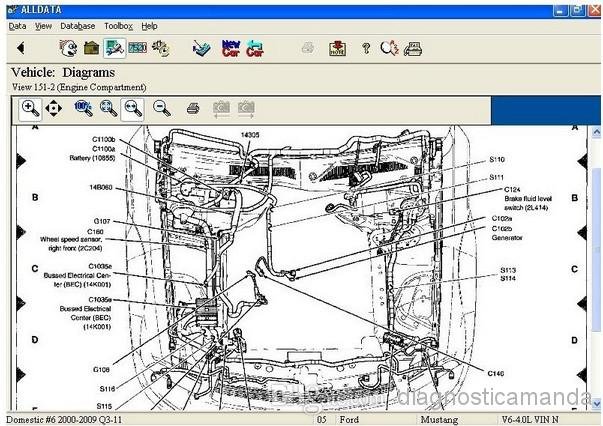Click the next image camera icon
Viewport: 603px width, 426px height.
246,109
